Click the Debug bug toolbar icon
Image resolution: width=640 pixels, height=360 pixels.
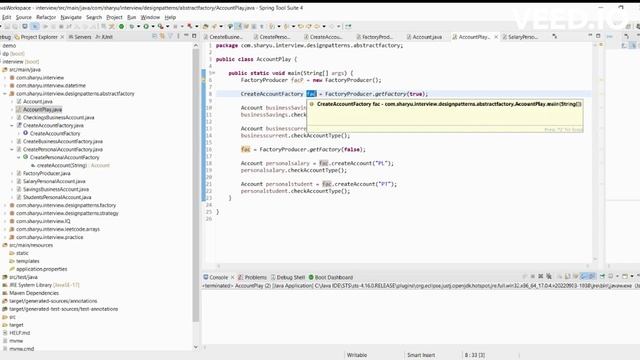(131, 27)
